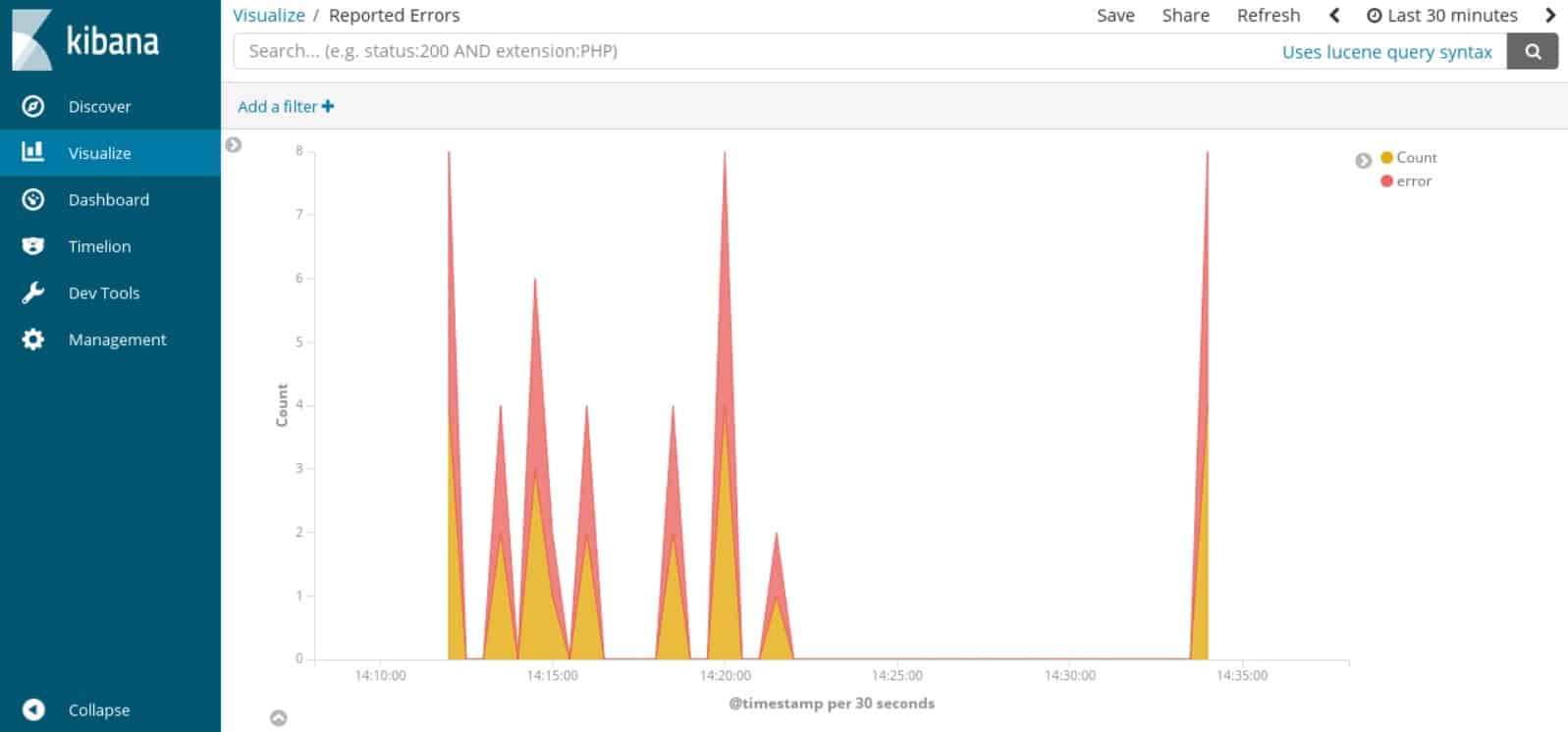
Task: Click the vertical Count axis title
Action: [x=282, y=404]
